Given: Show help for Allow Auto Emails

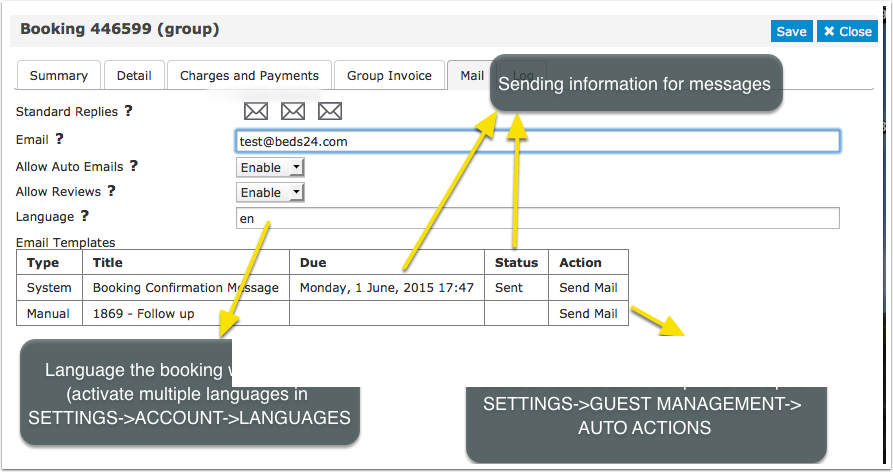Looking at the screenshot, I should coord(134,166).
